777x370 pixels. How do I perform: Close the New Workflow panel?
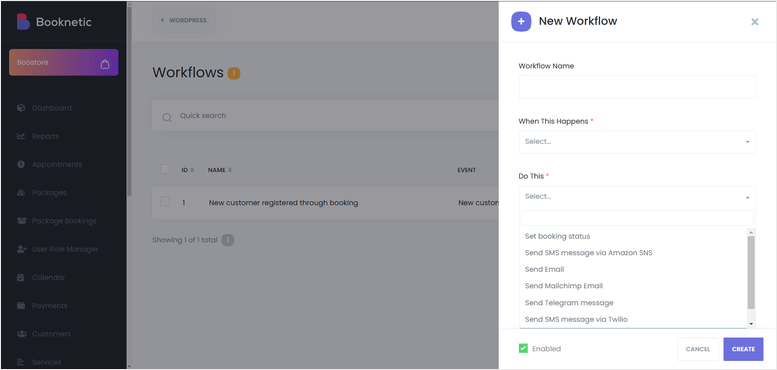[754, 22]
